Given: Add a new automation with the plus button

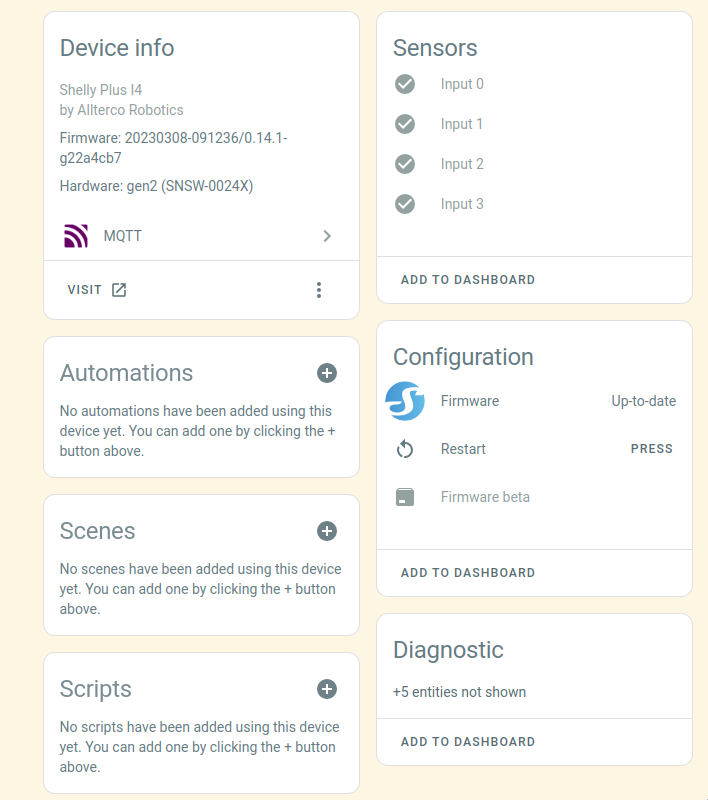Looking at the screenshot, I should pos(327,373).
